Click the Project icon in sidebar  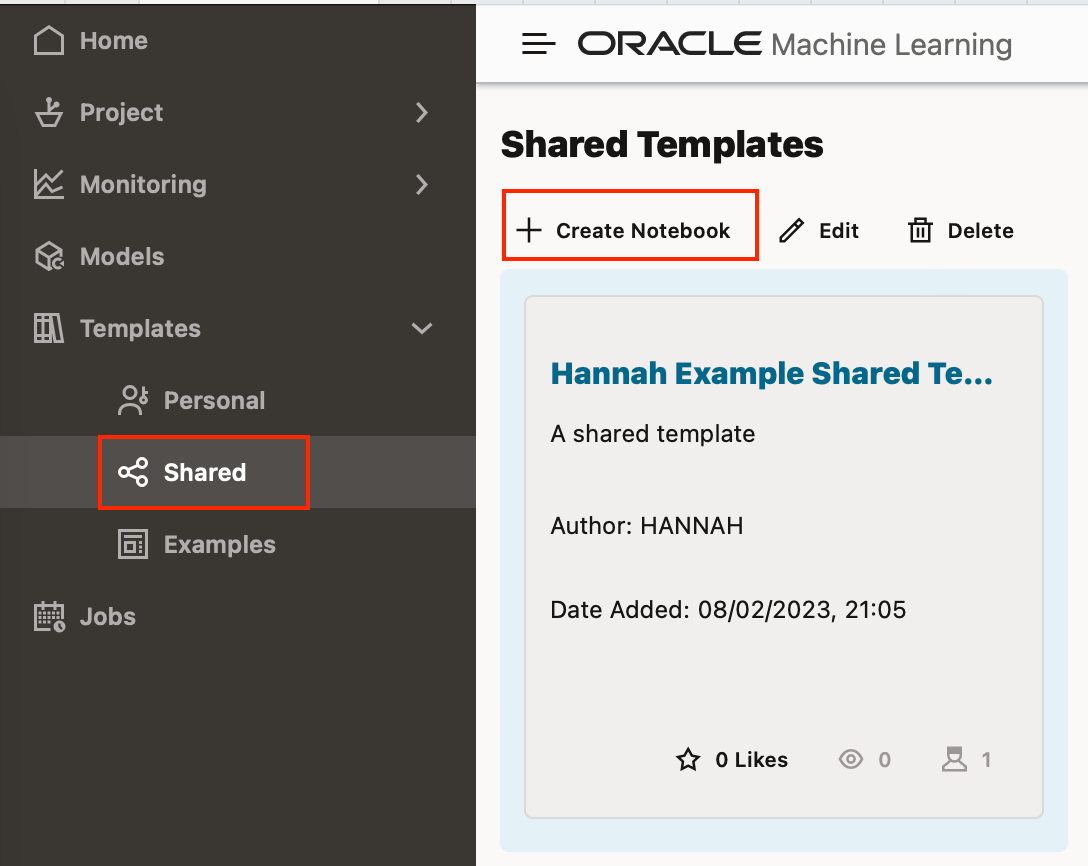49,113
